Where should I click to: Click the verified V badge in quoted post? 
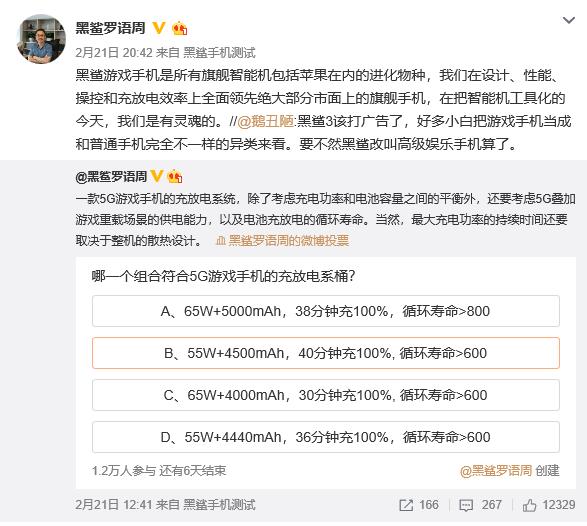pyautogui.click(x=156, y=176)
